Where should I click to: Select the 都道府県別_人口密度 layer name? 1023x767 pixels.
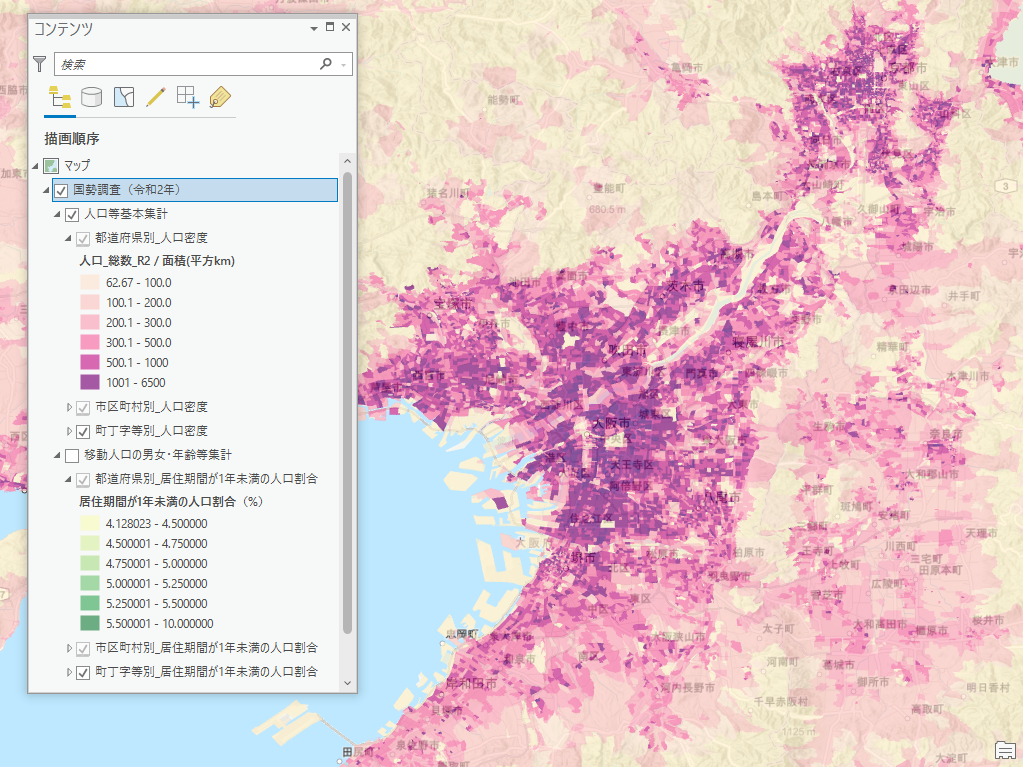pos(151,238)
